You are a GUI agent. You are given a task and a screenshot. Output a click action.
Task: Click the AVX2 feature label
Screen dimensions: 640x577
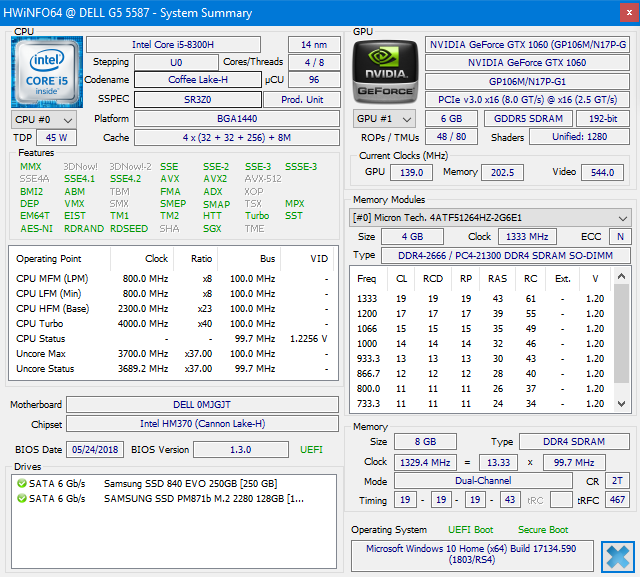click(216, 179)
